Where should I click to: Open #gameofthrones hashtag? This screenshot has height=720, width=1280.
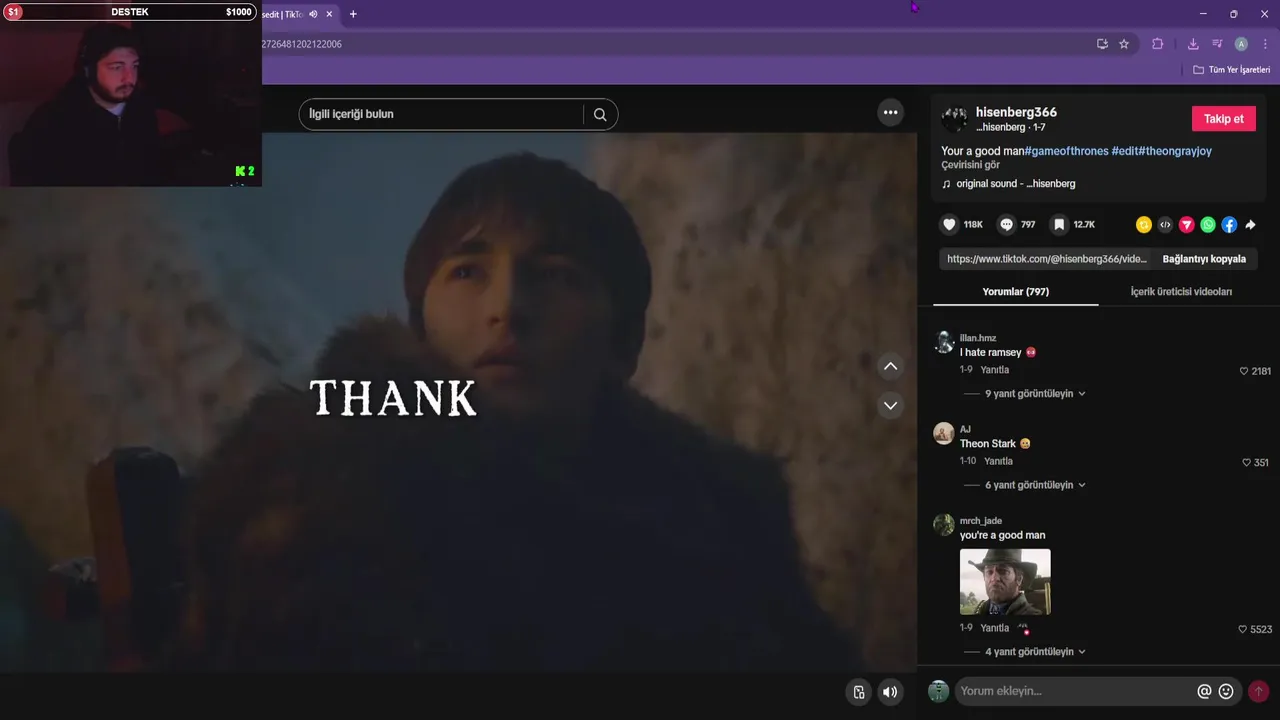1066,151
